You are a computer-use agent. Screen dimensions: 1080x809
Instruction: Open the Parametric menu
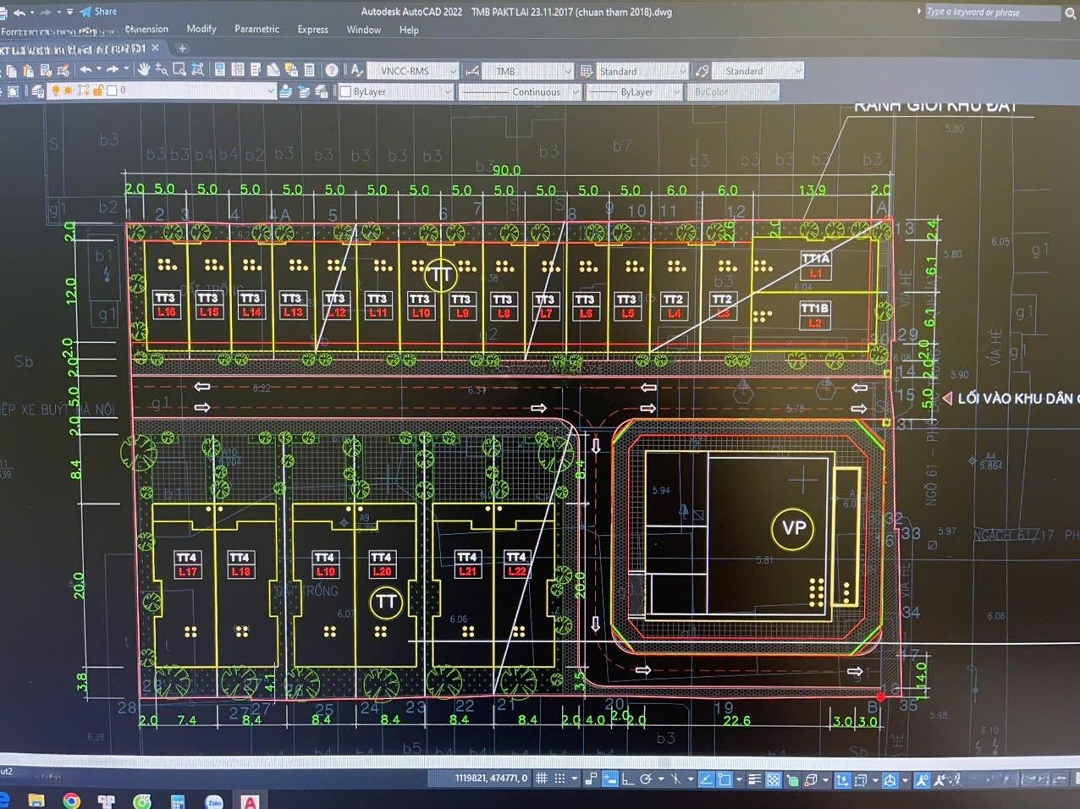[x=257, y=29]
